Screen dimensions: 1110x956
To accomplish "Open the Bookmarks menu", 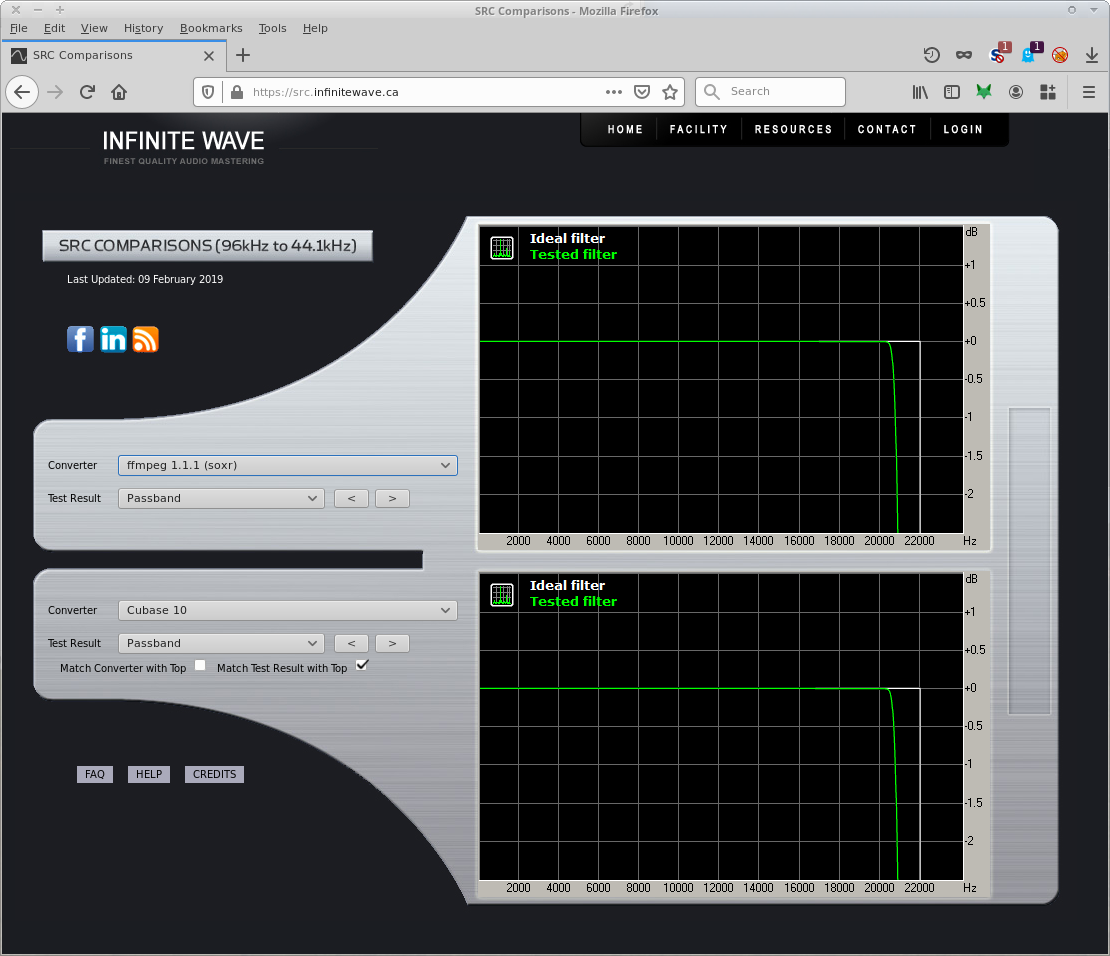I will (x=210, y=28).
